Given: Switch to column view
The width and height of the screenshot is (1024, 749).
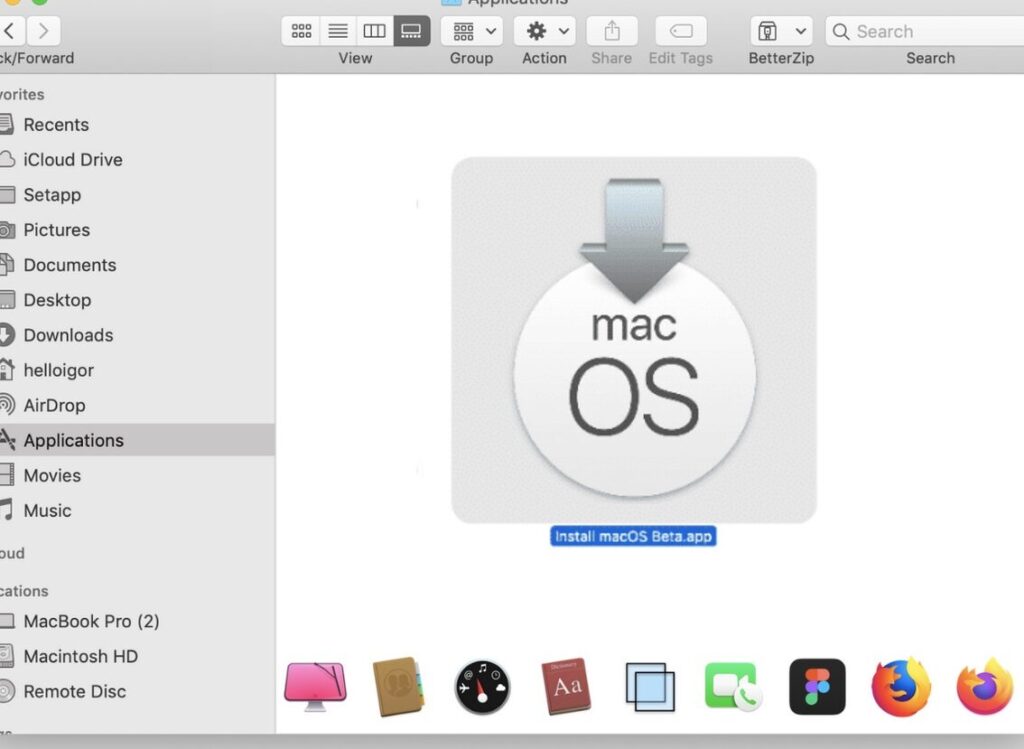Looking at the screenshot, I should [375, 31].
